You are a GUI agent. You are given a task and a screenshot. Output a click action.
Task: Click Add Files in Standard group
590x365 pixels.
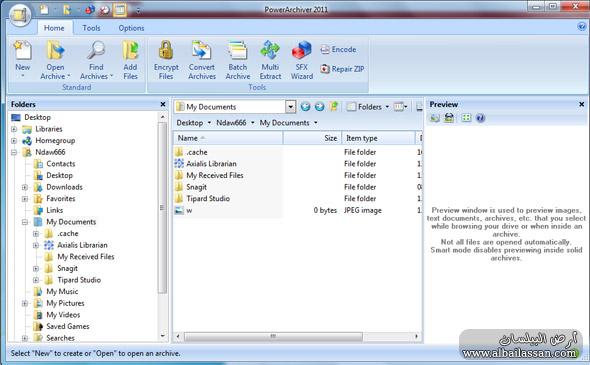click(130, 60)
